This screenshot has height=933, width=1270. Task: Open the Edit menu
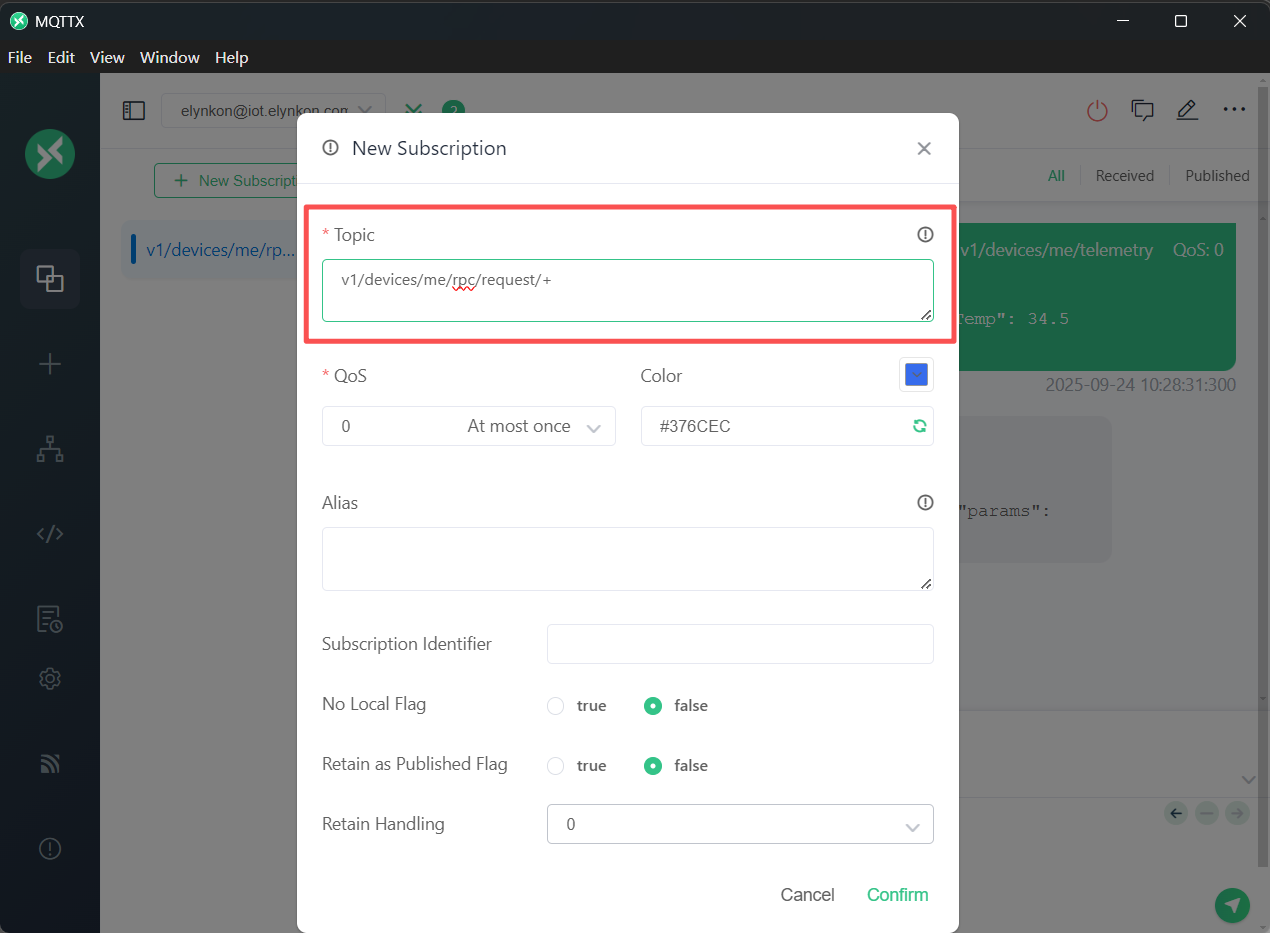pyautogui.click(x=61, y=57)
